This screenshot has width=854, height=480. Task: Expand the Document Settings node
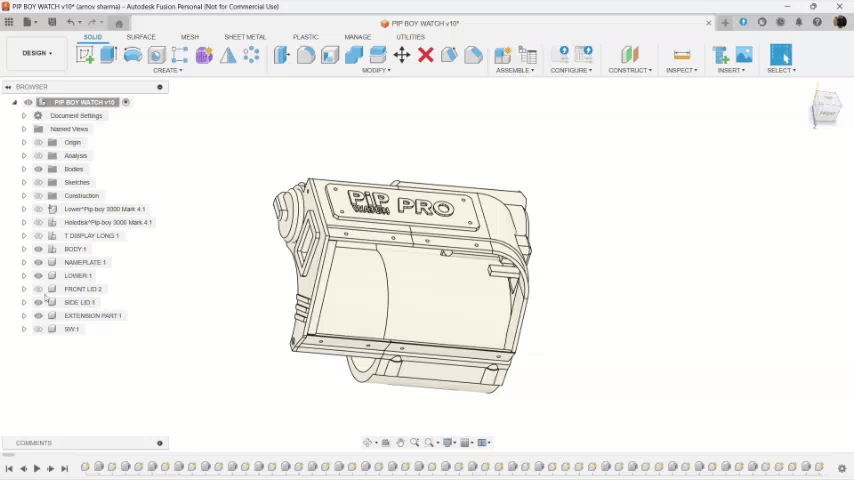24,116
